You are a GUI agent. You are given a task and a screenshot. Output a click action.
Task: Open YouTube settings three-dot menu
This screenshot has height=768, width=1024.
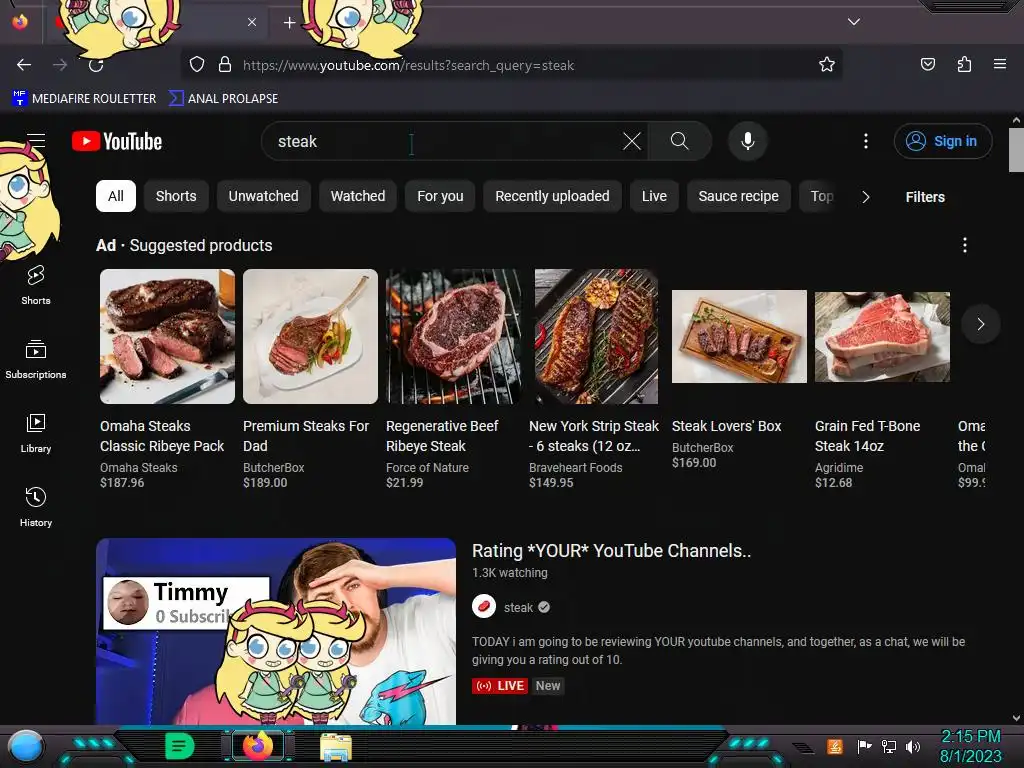866,141
